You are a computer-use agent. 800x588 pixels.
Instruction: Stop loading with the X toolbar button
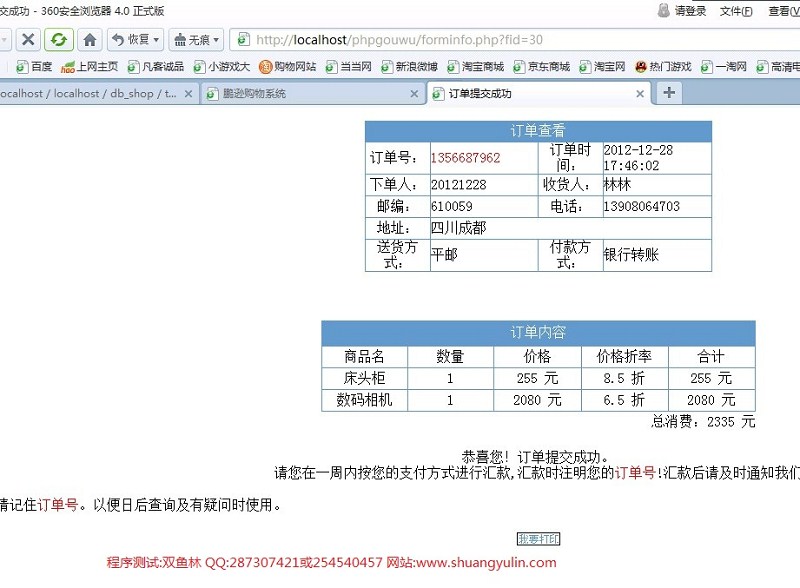pyautogui.click(x=29, y=39)
